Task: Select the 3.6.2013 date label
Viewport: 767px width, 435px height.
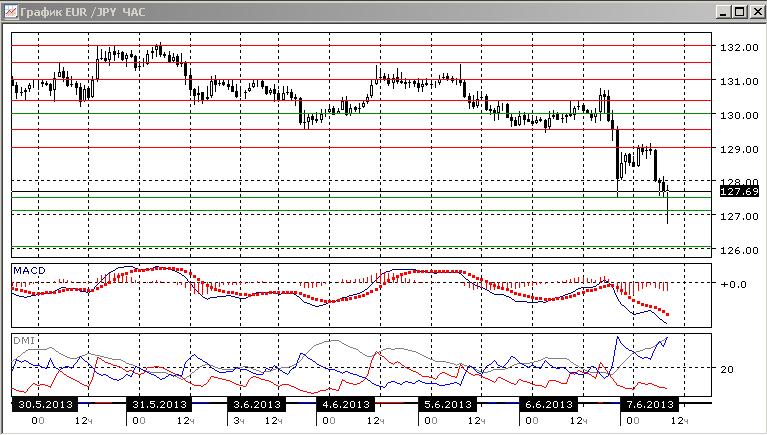Action: point(257,405)
